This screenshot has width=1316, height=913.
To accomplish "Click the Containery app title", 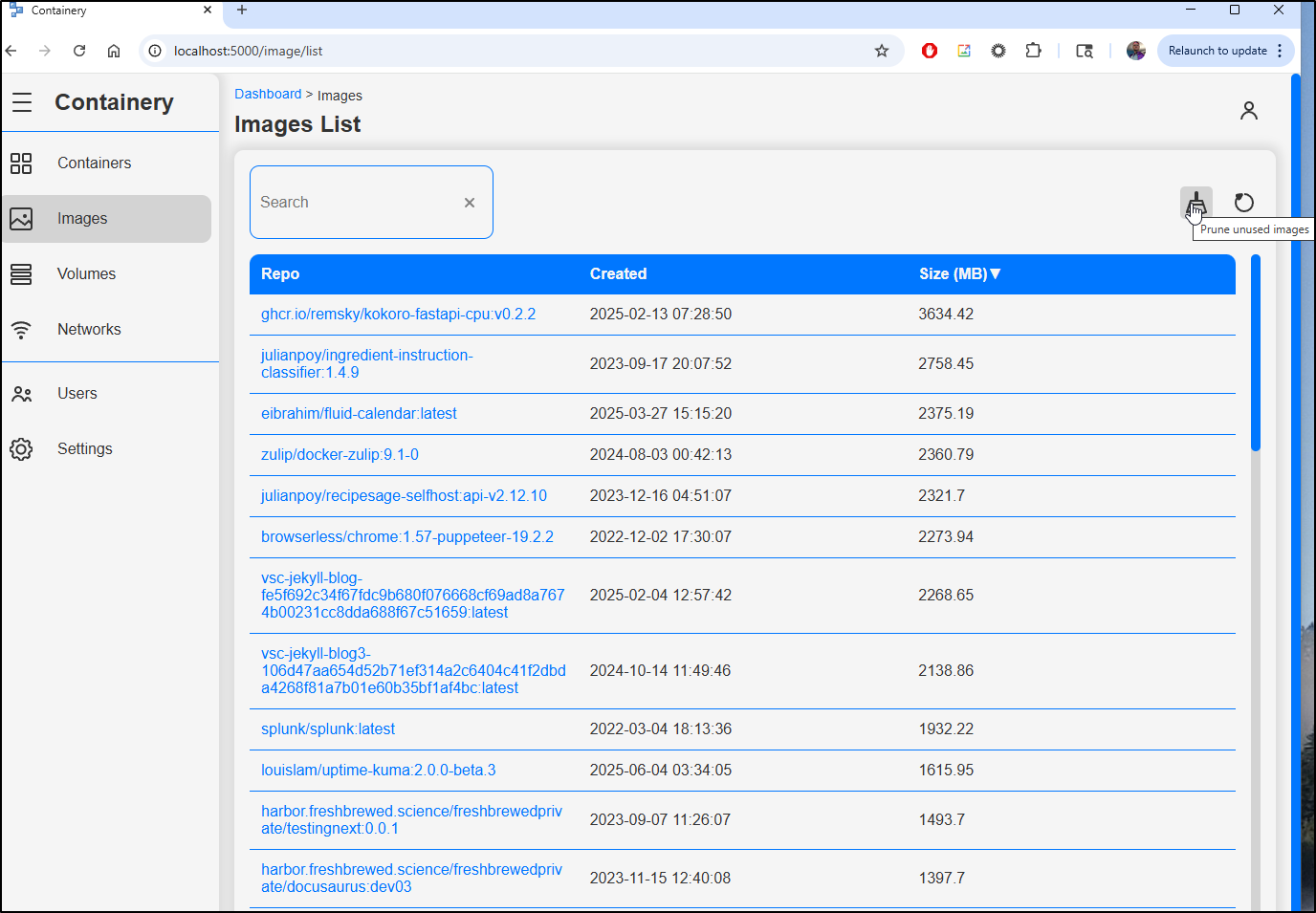I will [114, 102].
